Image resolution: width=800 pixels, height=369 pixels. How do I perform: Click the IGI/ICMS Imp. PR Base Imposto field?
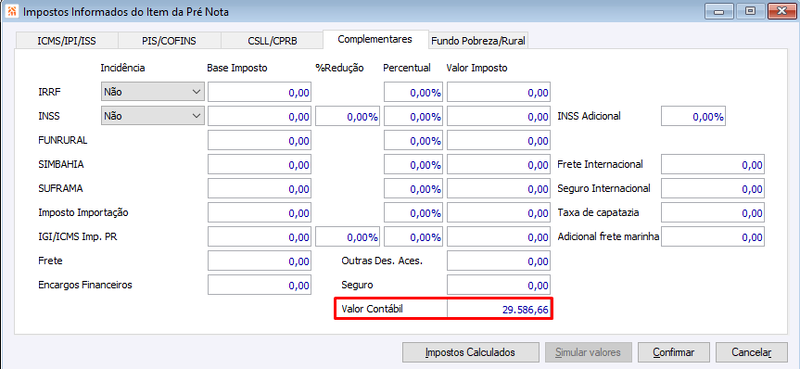point(260,237)
